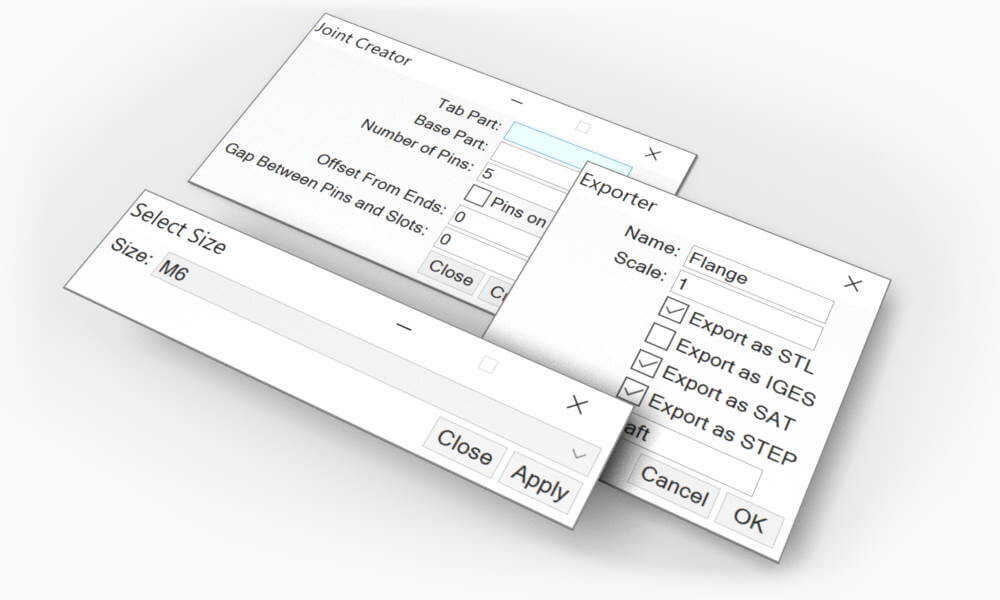Open the Size dropdown showing M6

[x=376, y=363]
